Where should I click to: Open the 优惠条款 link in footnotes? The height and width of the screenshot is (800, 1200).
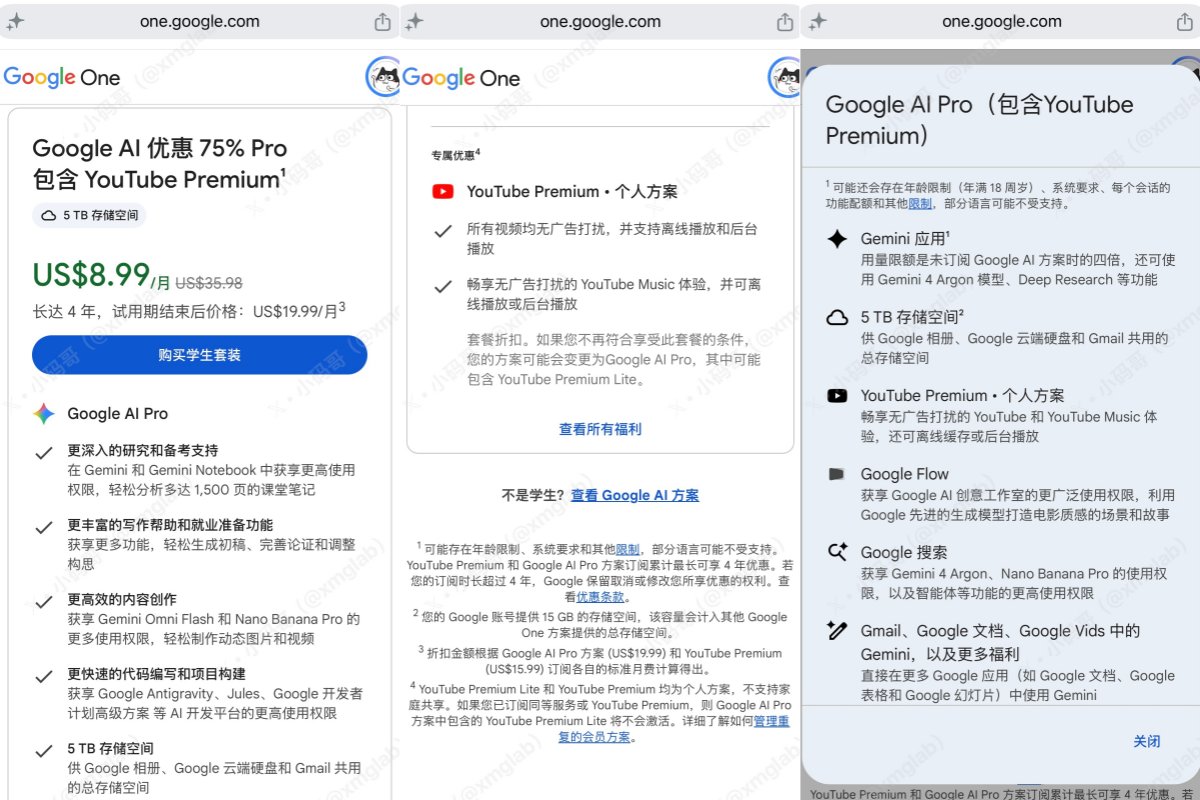click(601, 597)
